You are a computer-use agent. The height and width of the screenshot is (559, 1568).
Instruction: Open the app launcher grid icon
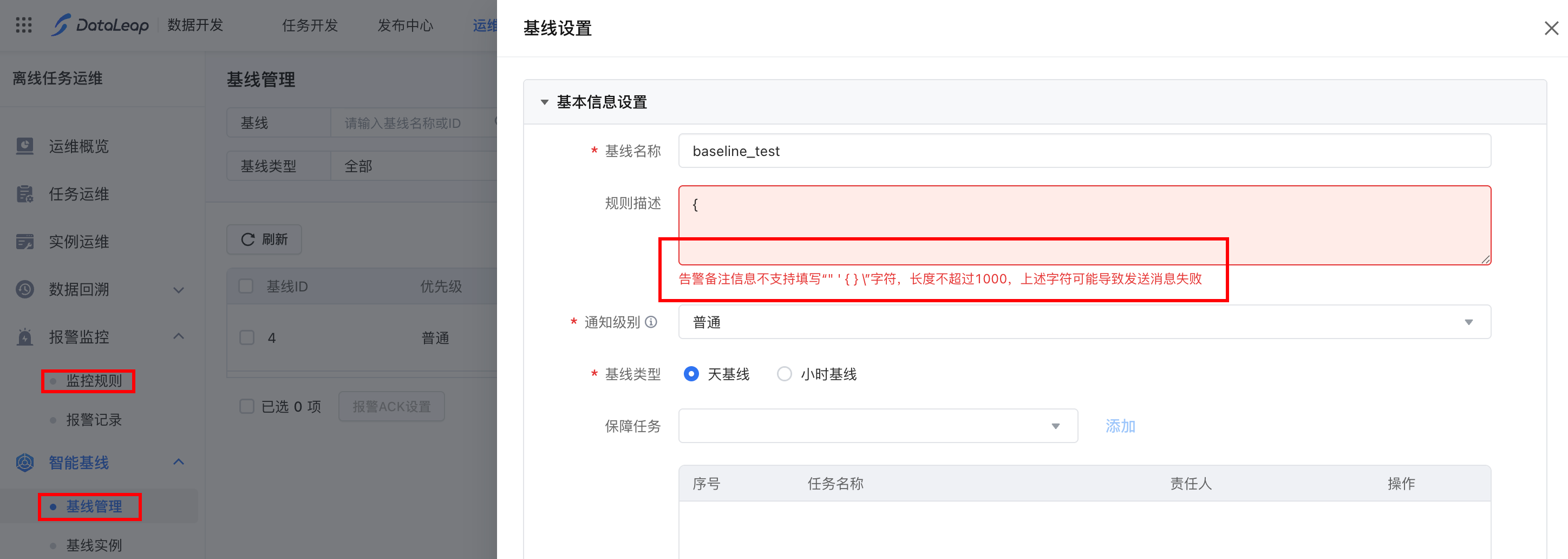click(x=24, y=25)
